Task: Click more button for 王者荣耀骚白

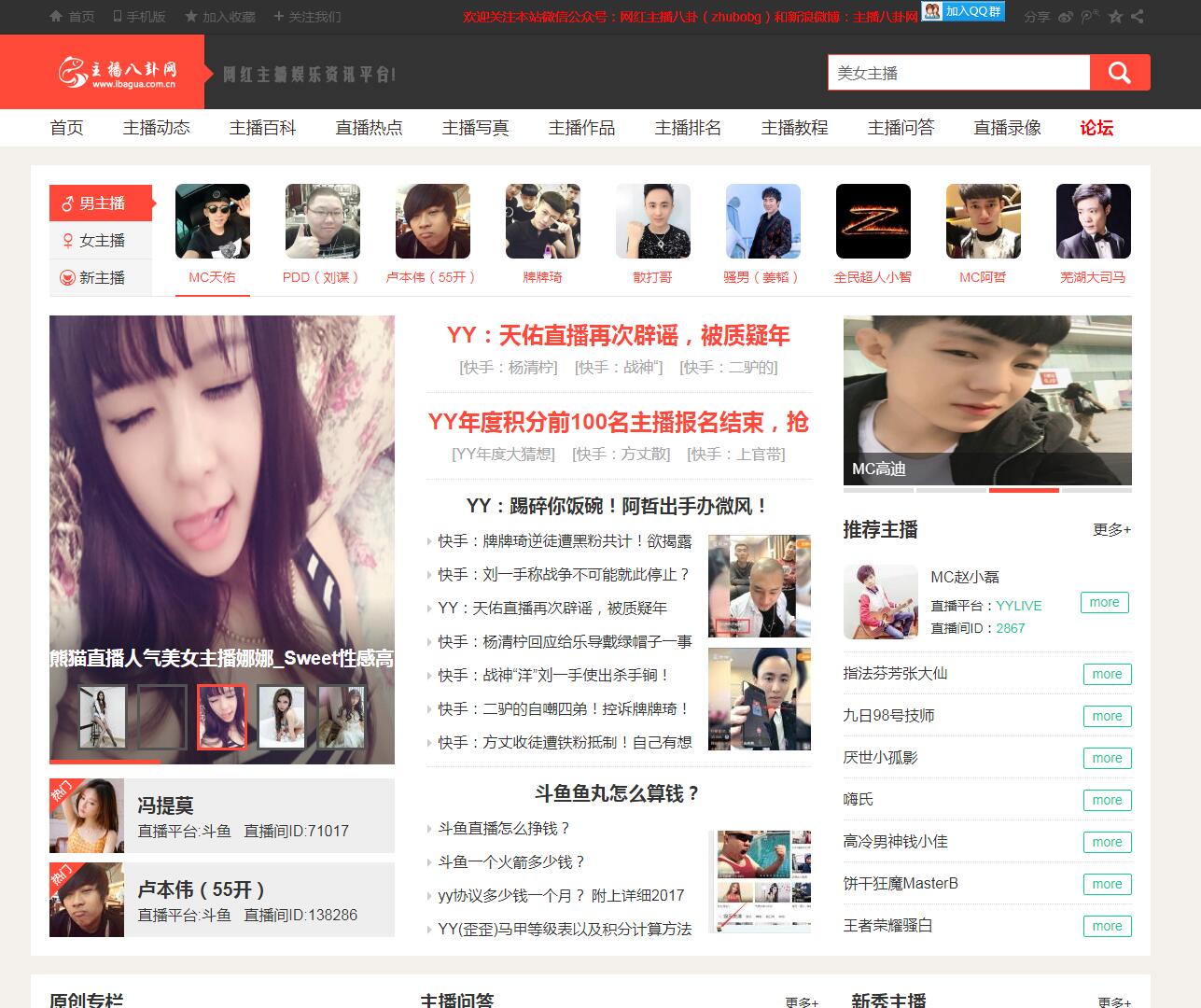Action: (1108, 927)
